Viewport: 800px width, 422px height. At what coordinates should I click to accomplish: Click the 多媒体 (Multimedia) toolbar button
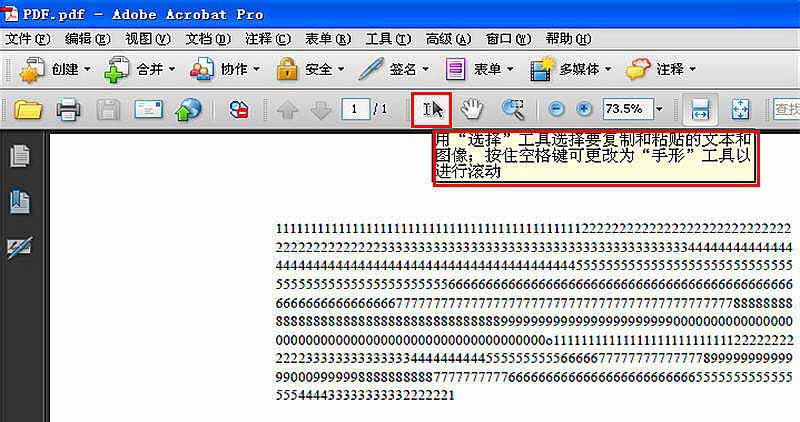click(x=565, y=69)
